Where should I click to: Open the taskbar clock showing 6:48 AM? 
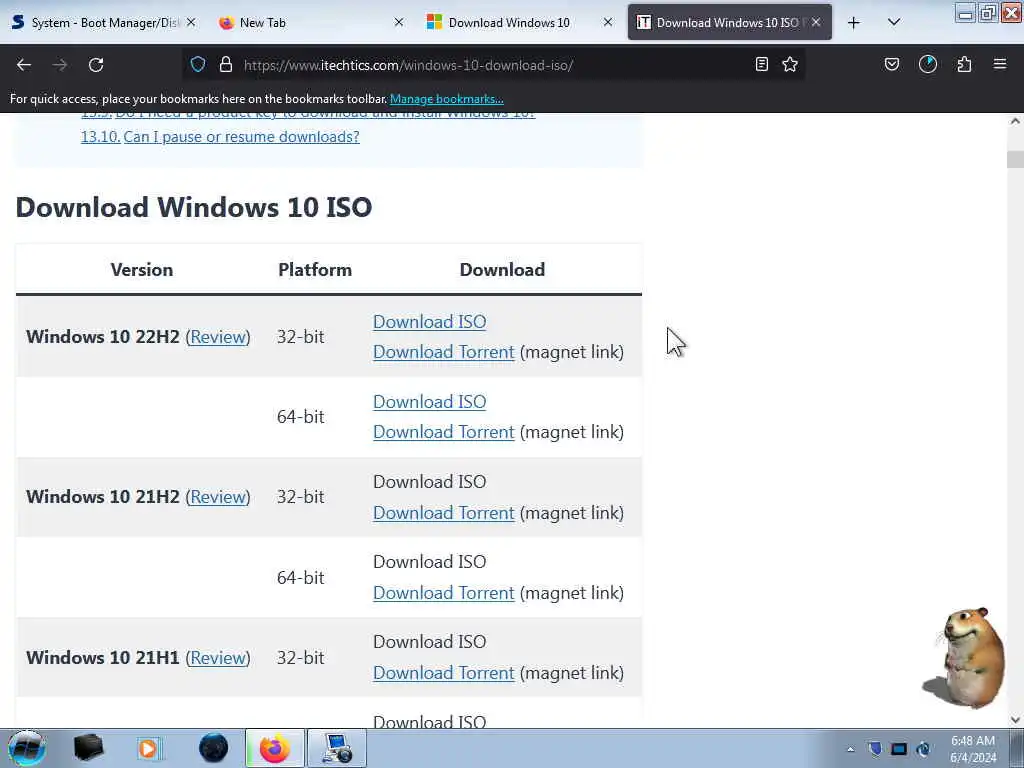coord(973,749)
